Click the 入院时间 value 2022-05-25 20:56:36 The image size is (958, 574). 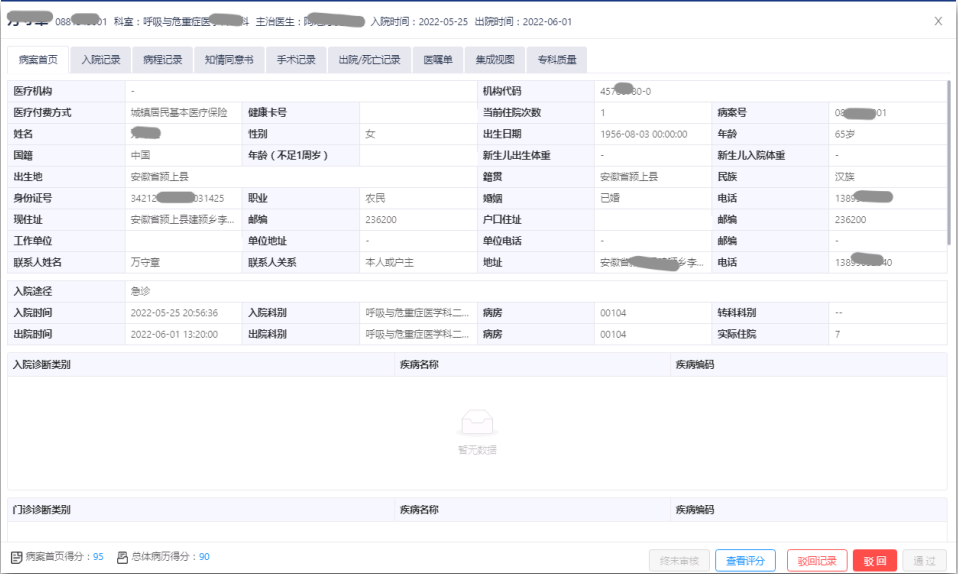174,313
